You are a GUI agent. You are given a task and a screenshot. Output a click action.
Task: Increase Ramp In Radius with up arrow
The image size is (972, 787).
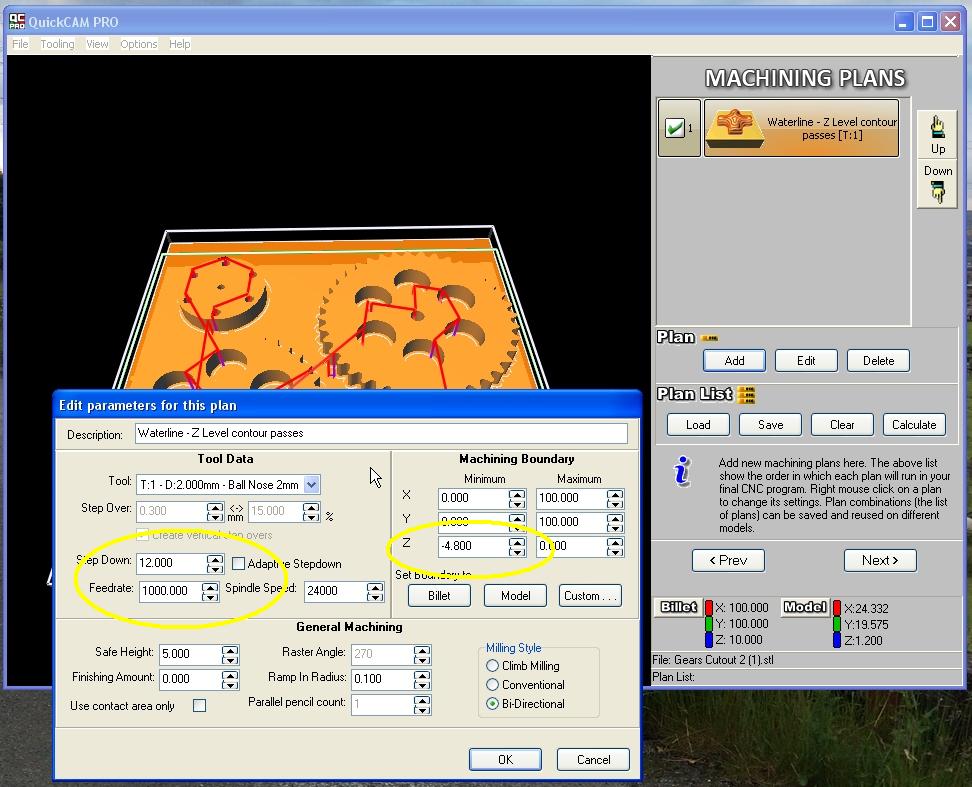(422, 675)
